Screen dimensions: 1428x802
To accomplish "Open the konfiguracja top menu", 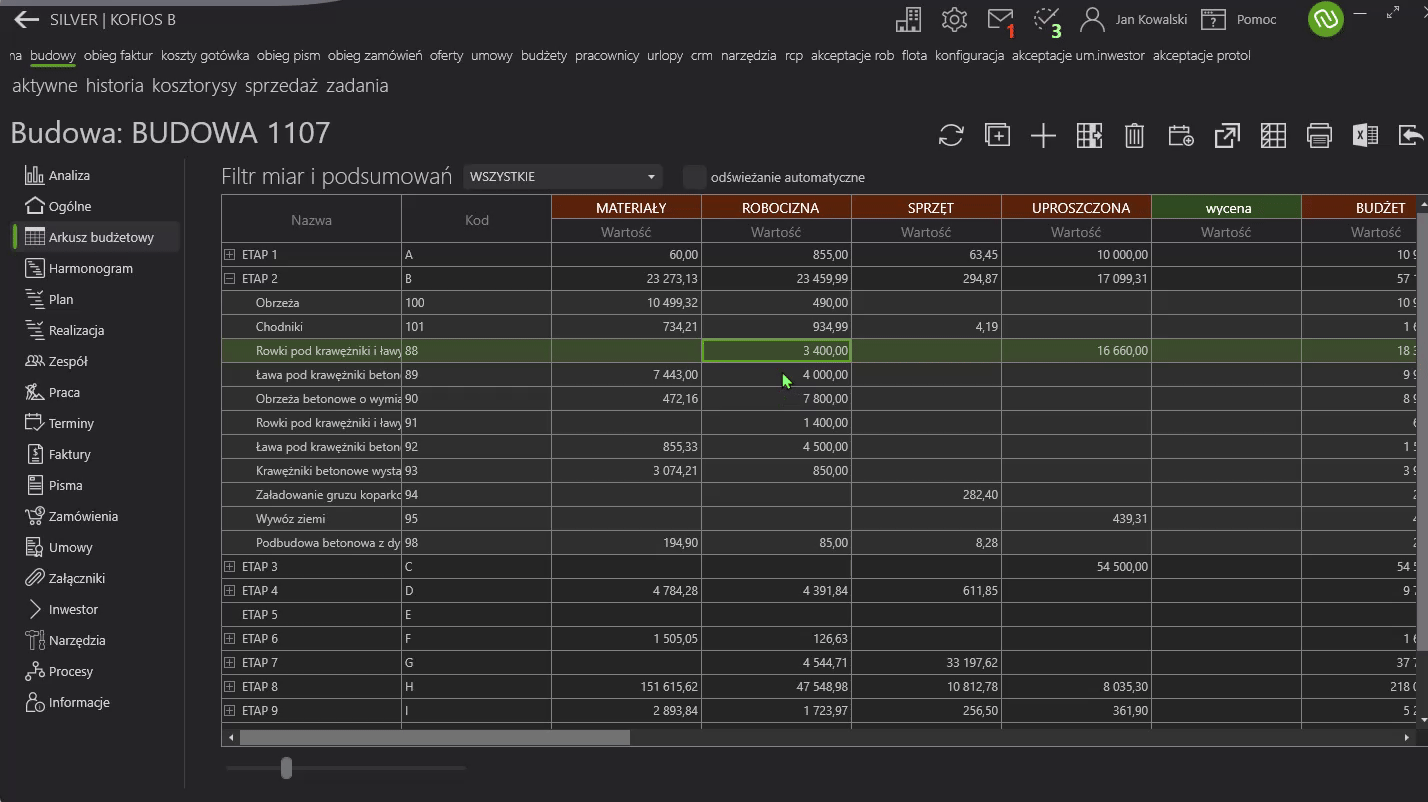I will (x=969, y=55).
